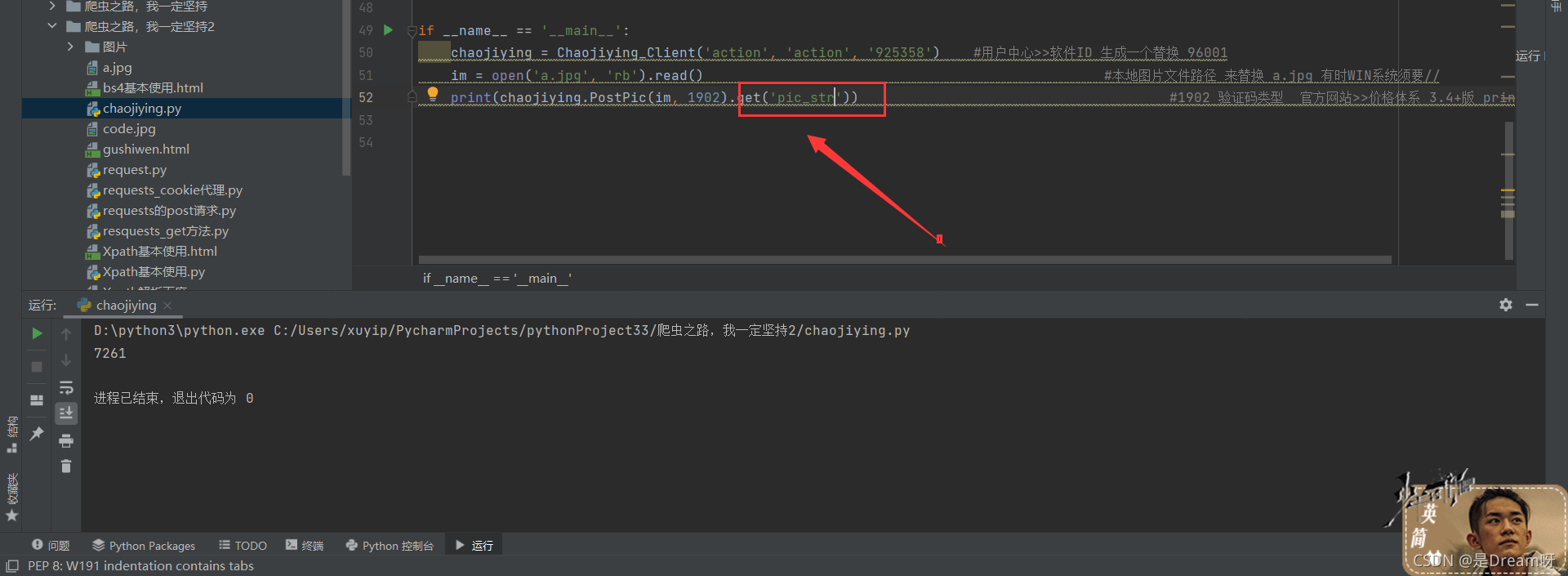The width and height of the screenshot is (1568, 576).
Task: Click the stop process square icon
Action: pos(37,367)
